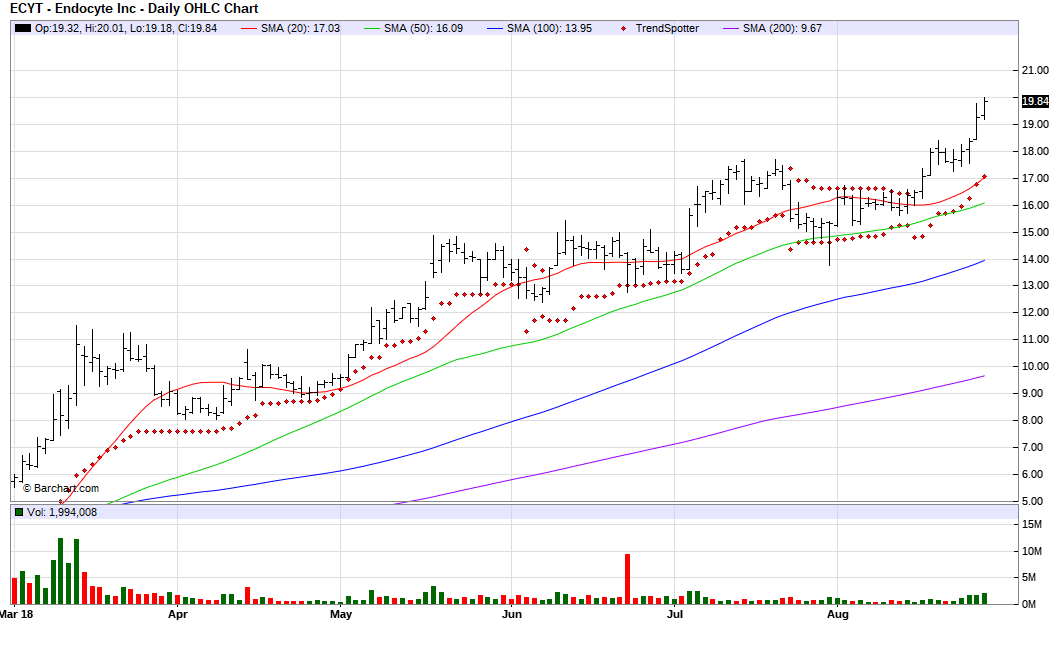Click the 17.00 price axis label
This screenshot has width=1060, height=645.
tap(1035, 178)
